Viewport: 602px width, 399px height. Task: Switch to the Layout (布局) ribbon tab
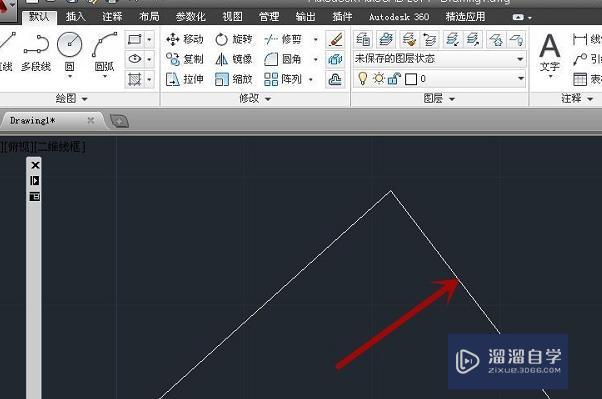pos(149,17)
